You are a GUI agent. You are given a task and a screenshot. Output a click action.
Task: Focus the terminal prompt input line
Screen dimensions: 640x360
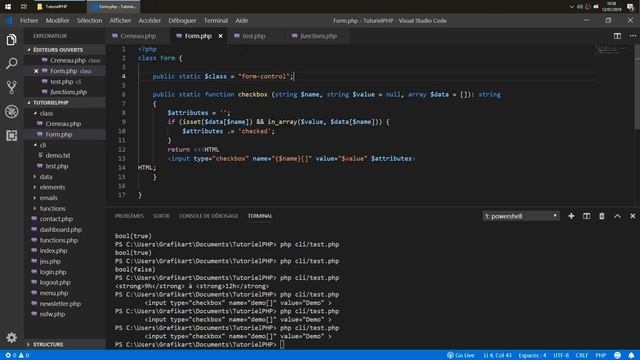[x=282, y=344]
